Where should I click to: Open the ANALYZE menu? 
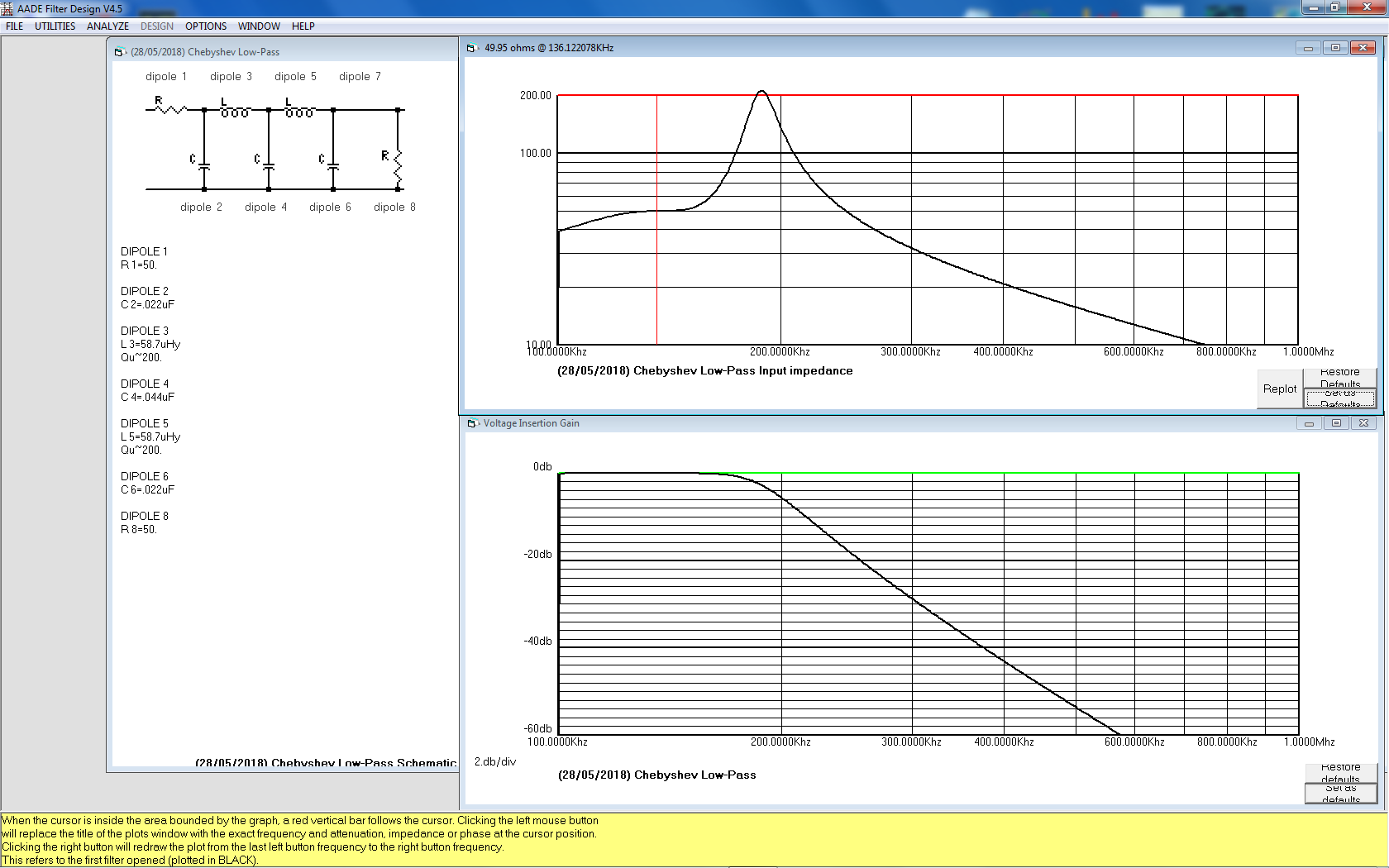(x=107, y=26)
